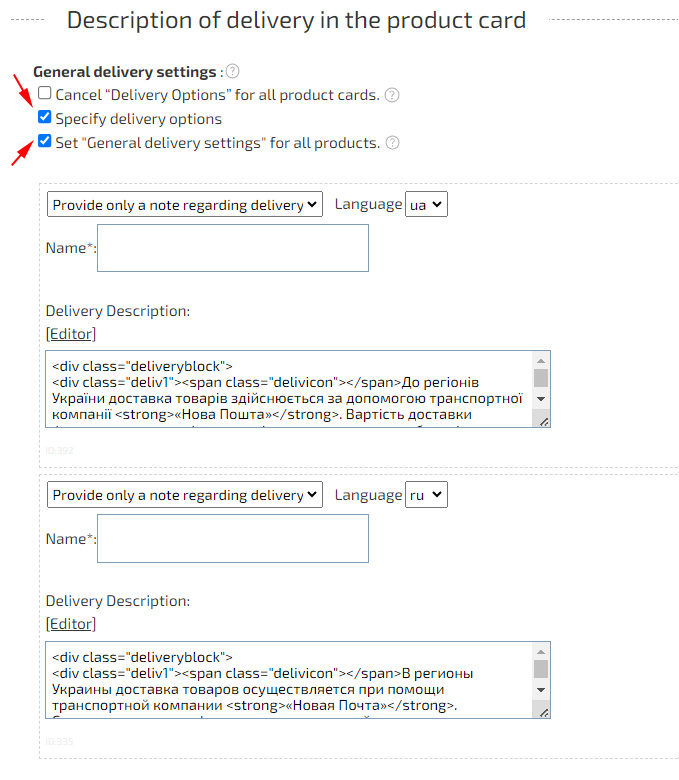Open delivery note type dropdown in ru block

[185, 495]
